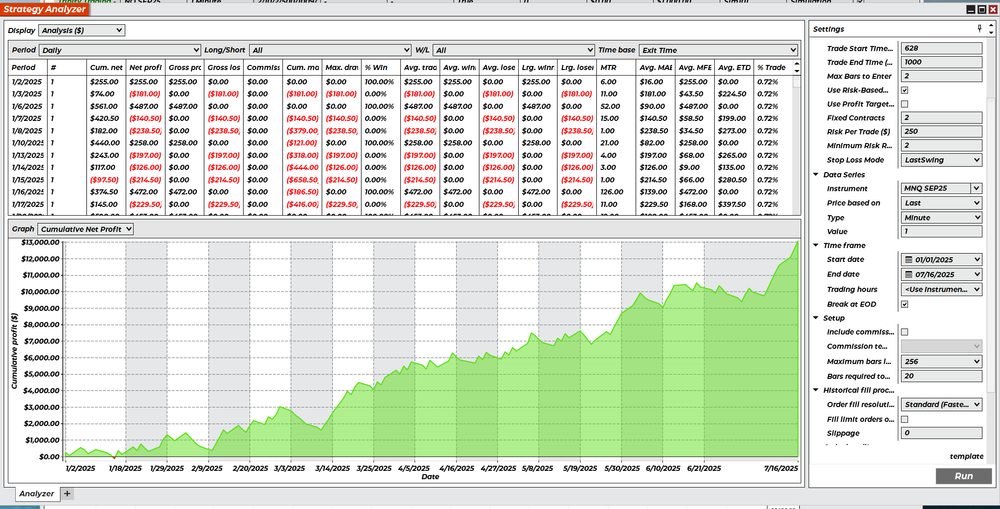Sort by the MTR column header
The image size is (1000, 509).
[x=616, y=68]
